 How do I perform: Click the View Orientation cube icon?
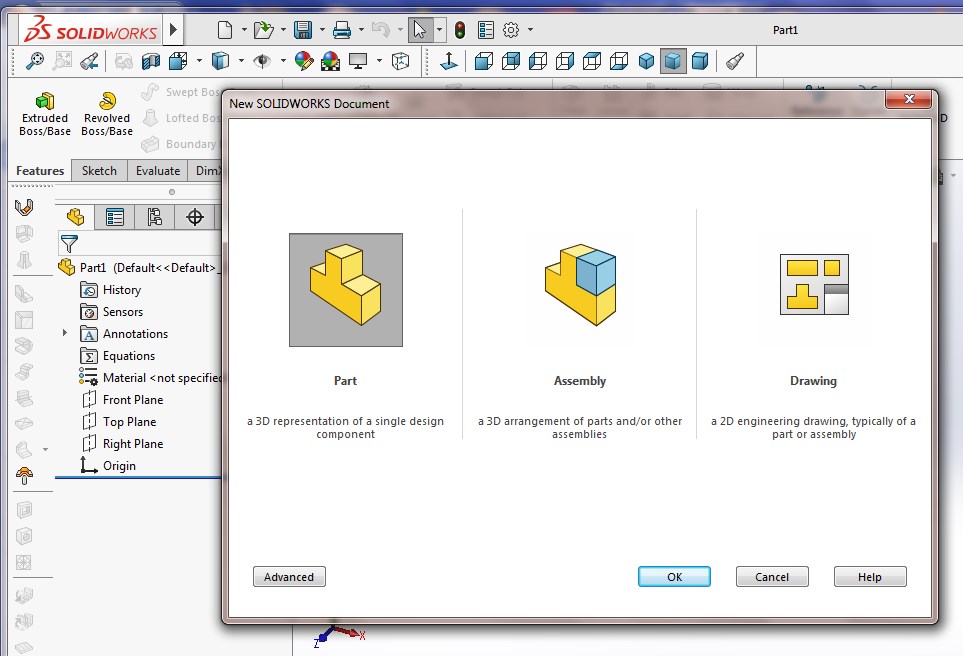(x=177, y=61)
